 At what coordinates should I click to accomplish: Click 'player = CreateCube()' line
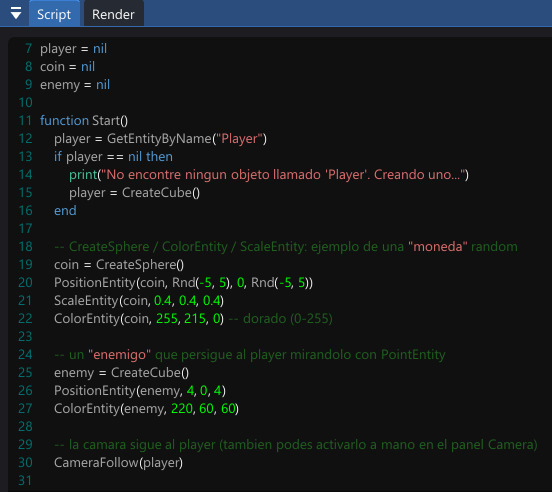[x=134, y=193]
